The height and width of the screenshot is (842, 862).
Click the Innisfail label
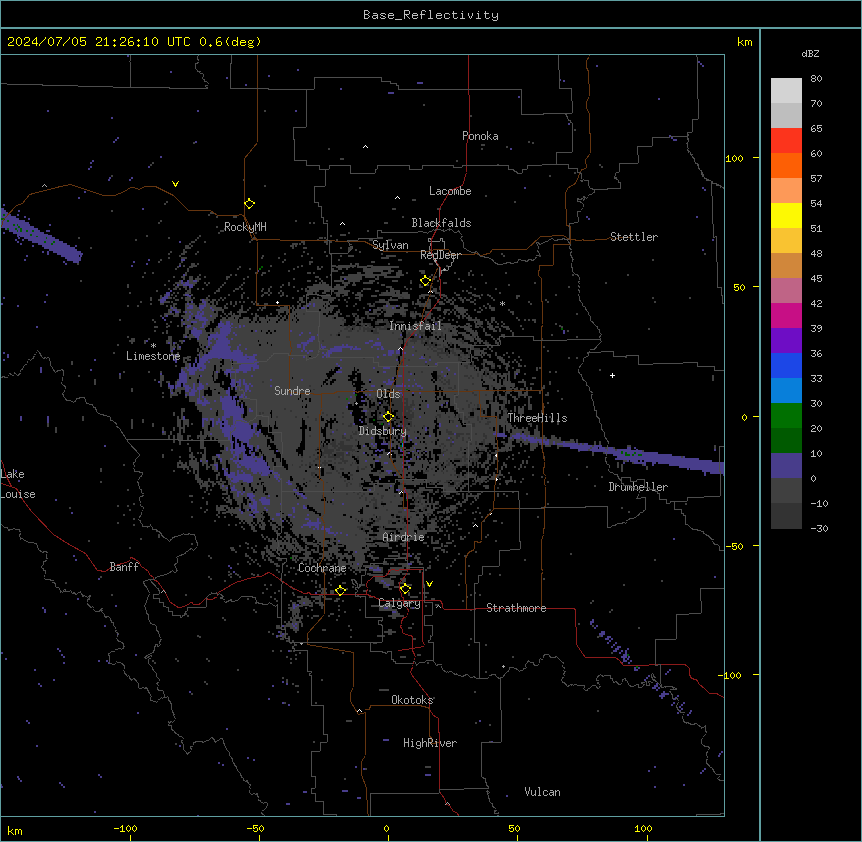point(415,326)
